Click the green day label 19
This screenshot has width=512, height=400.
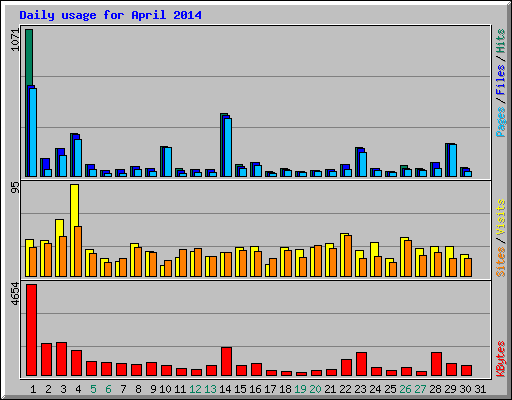click(x=300, y=389)
